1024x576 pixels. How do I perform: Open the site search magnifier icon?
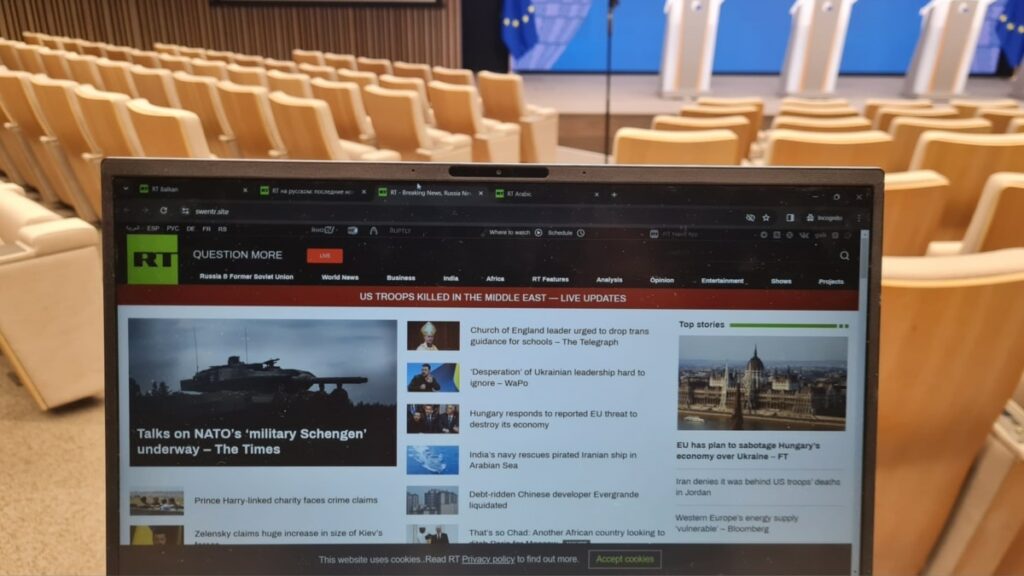[x=844, y=256]
